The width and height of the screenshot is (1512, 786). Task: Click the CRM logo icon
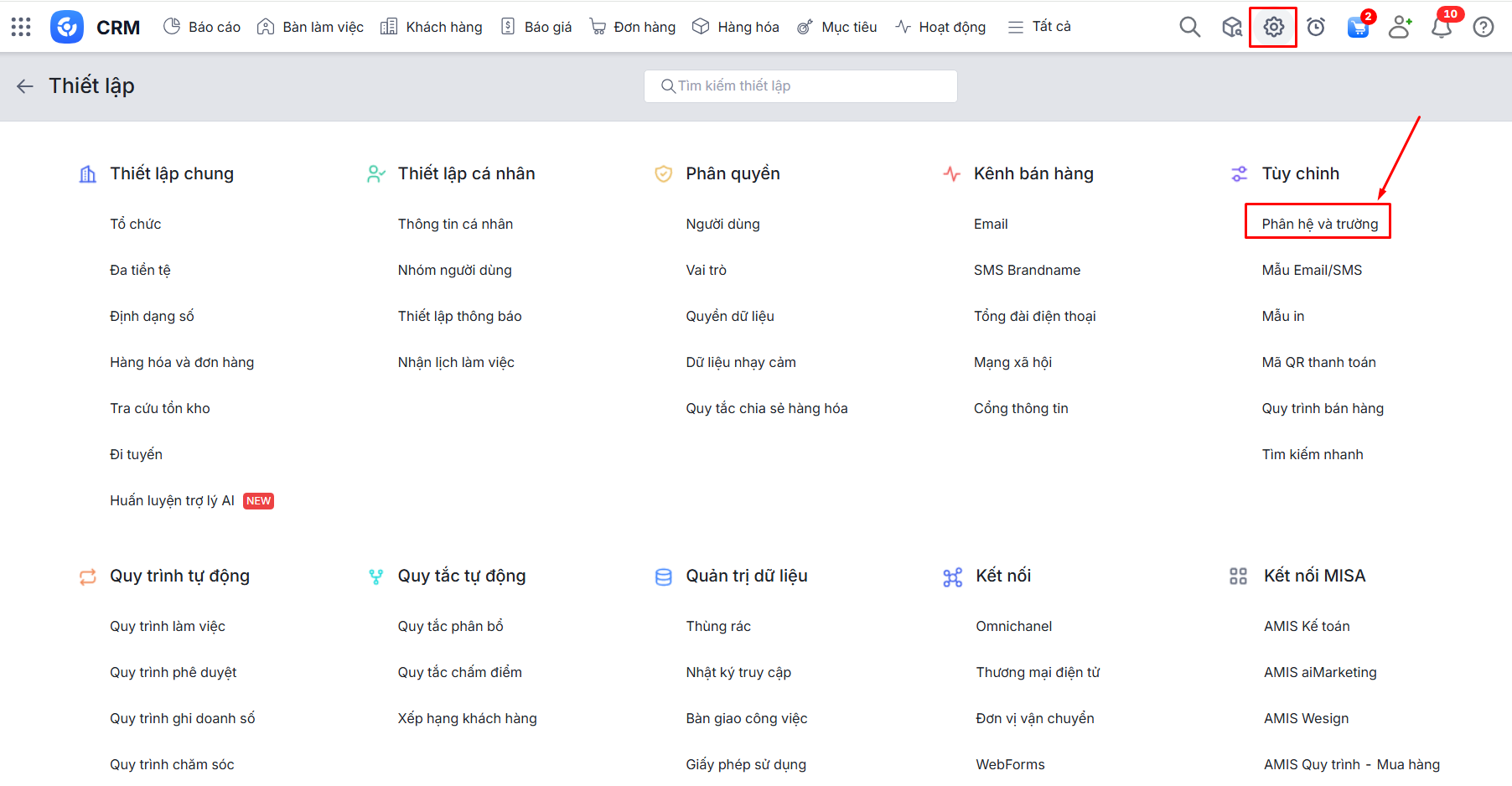[x=67, y=27]
